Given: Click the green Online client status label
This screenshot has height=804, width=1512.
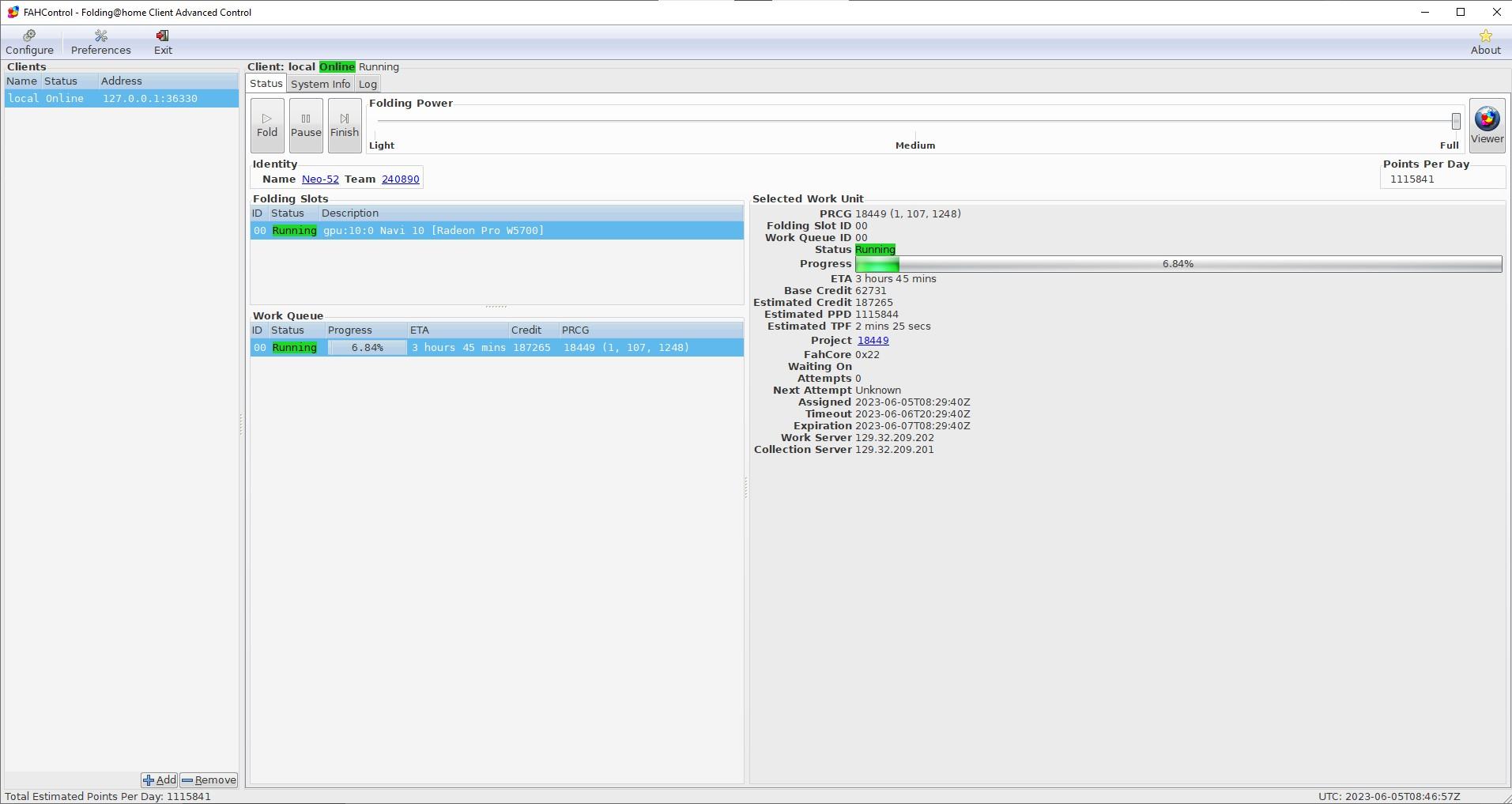Looking at the screenshot, I should 337,67.
